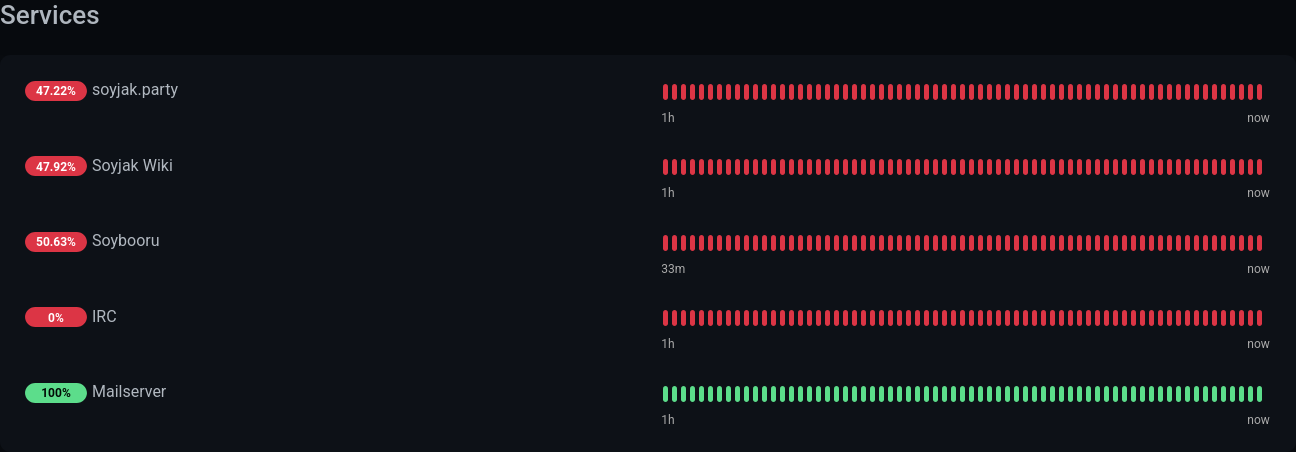Screen dimensions: 1296x452
Task: Click the now label under IRC timeline
Action: pos(1258,344)
